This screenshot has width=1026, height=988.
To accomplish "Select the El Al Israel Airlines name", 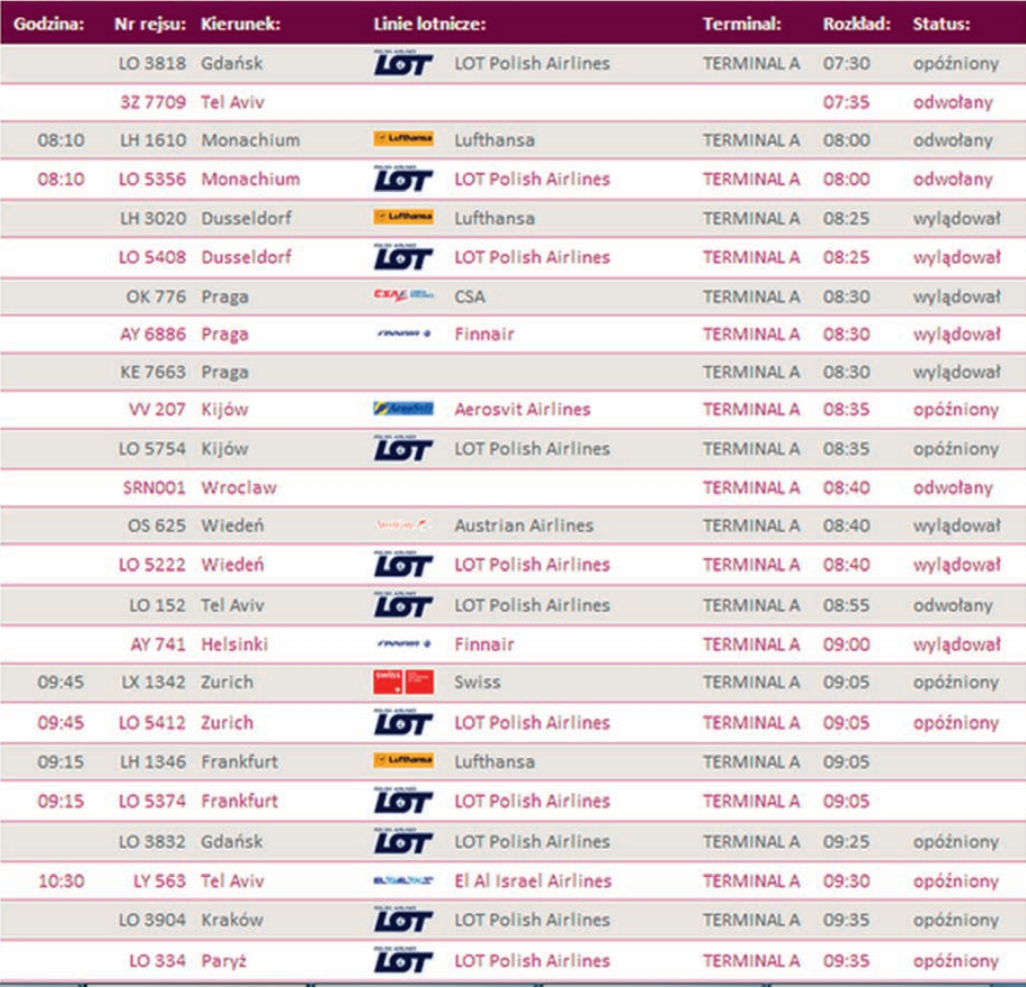I will coord(532,881).
